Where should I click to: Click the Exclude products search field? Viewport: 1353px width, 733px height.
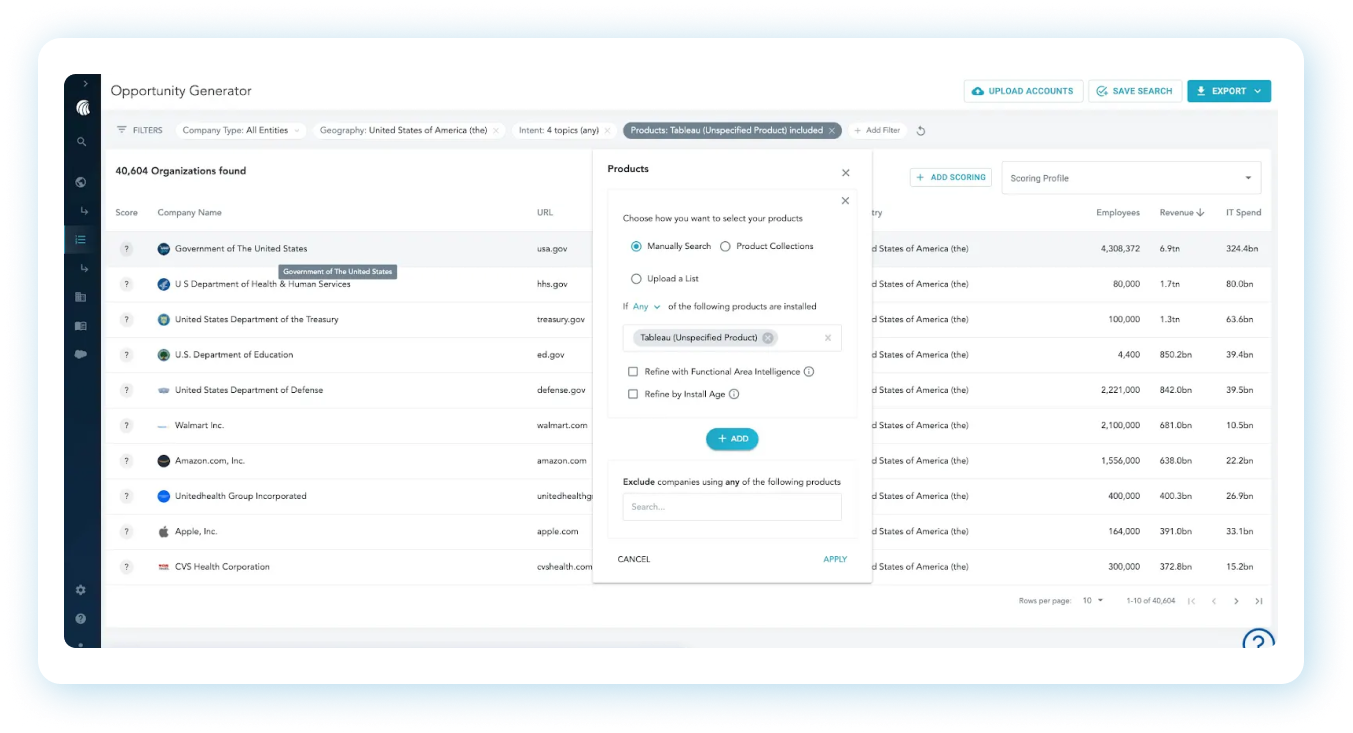732,507
